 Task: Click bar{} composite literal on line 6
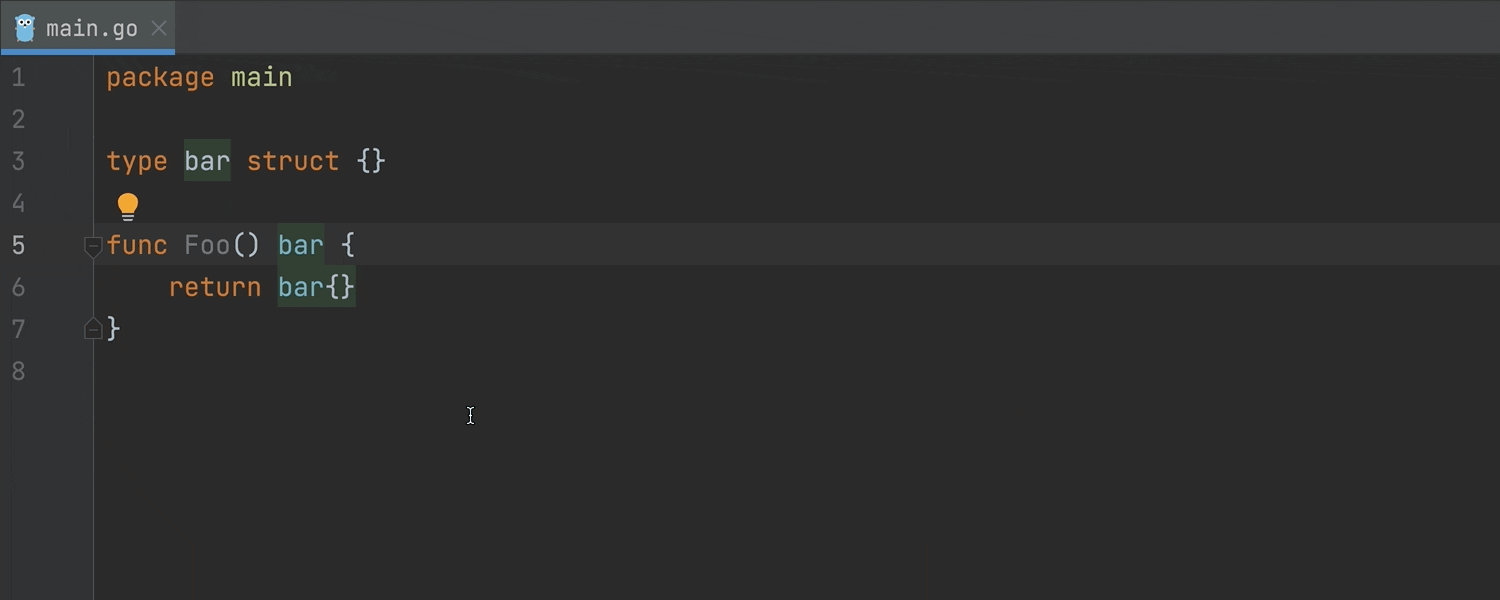click(316, 287)
